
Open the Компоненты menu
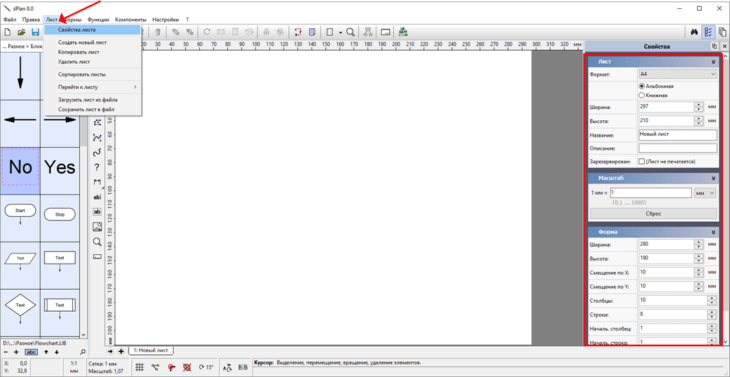tap(131, 20)
